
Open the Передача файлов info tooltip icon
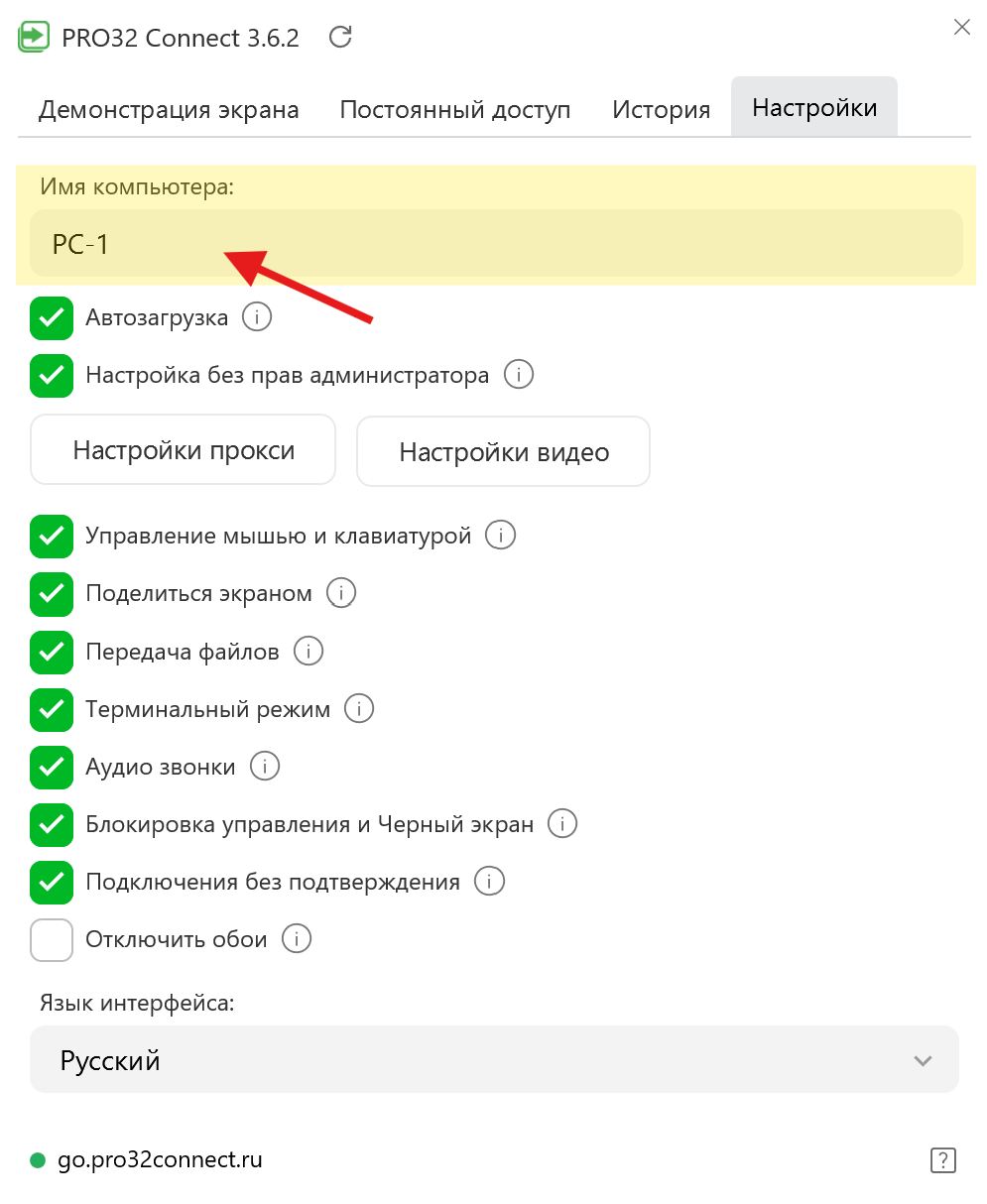tap(308, 652)
